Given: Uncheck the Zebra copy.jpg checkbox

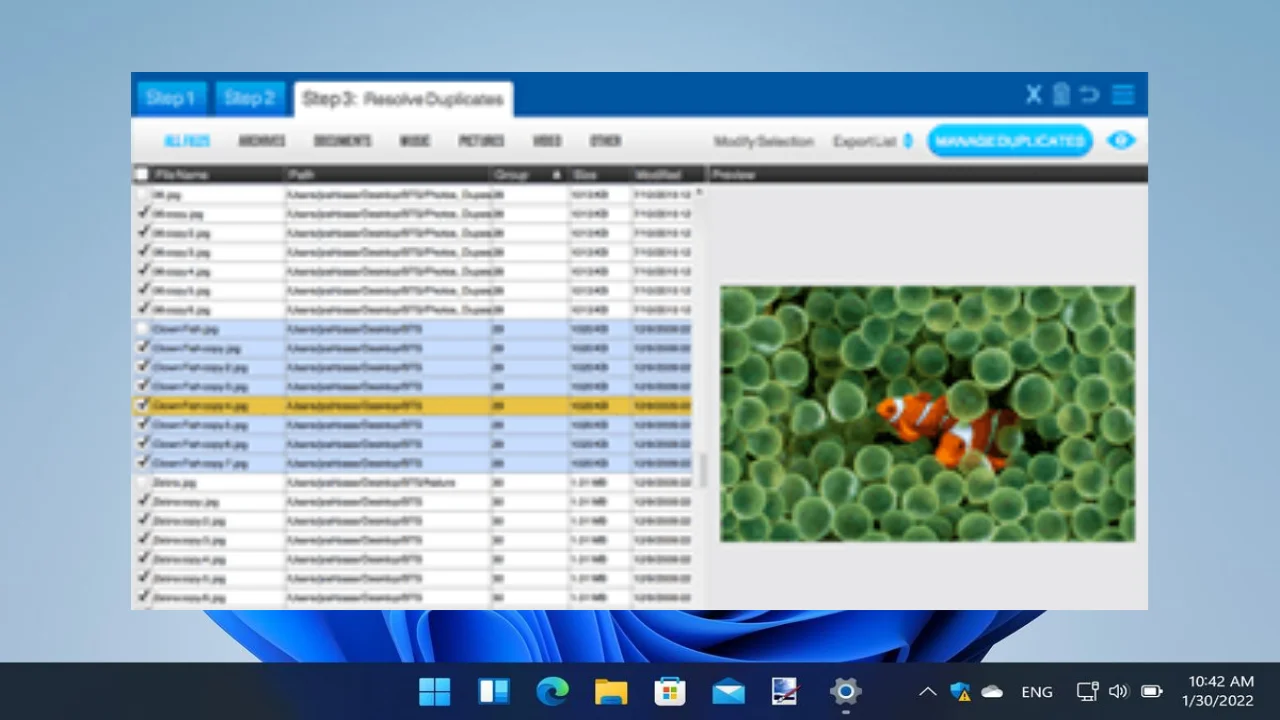Looking at the screenshot, I should [144, 501].
